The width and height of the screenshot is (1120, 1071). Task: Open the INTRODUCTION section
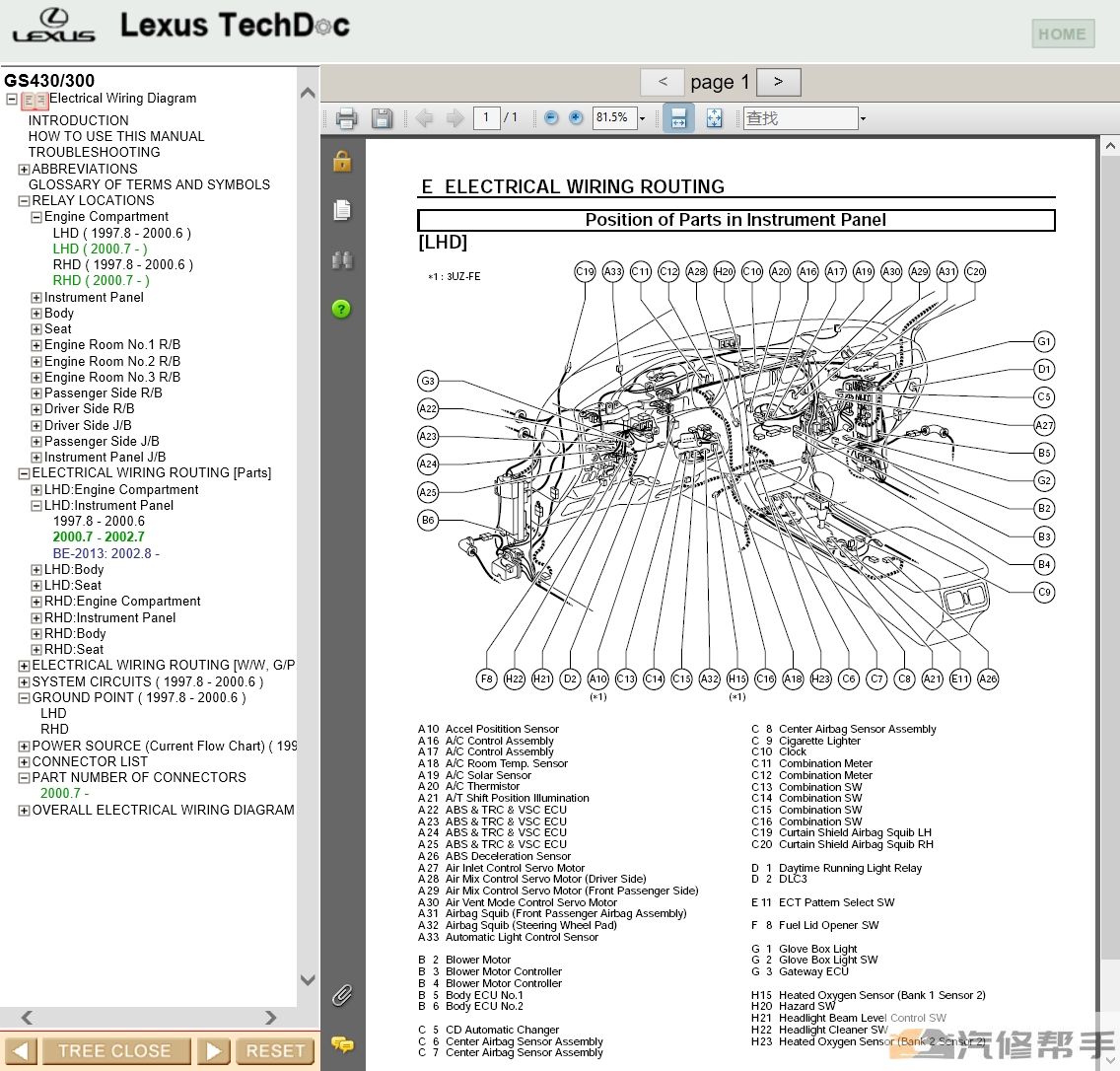tap(79, 120)
